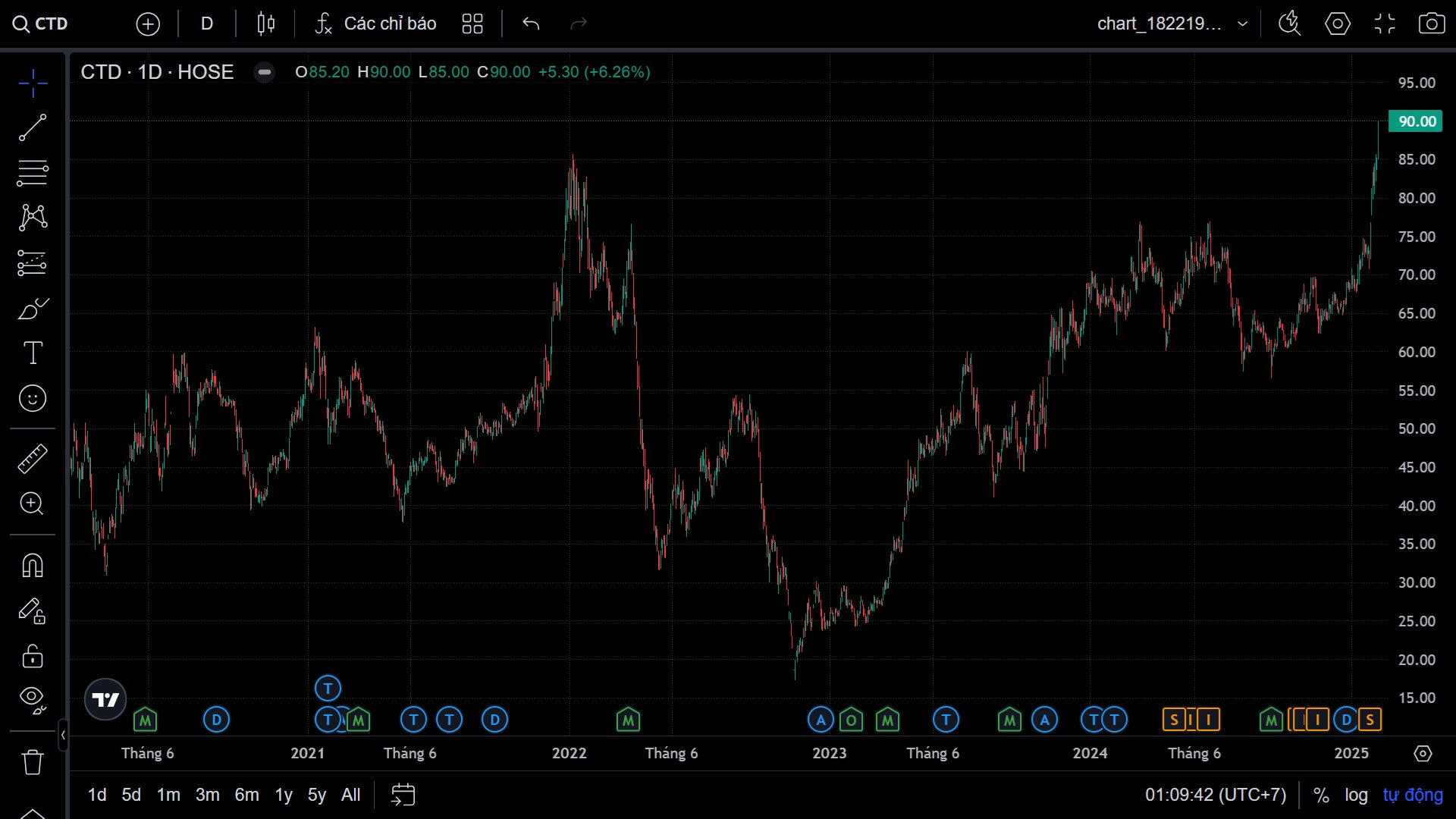Select the crosshair cursor tool
This screenshot has width=1456, height=819.
point(33,83)
